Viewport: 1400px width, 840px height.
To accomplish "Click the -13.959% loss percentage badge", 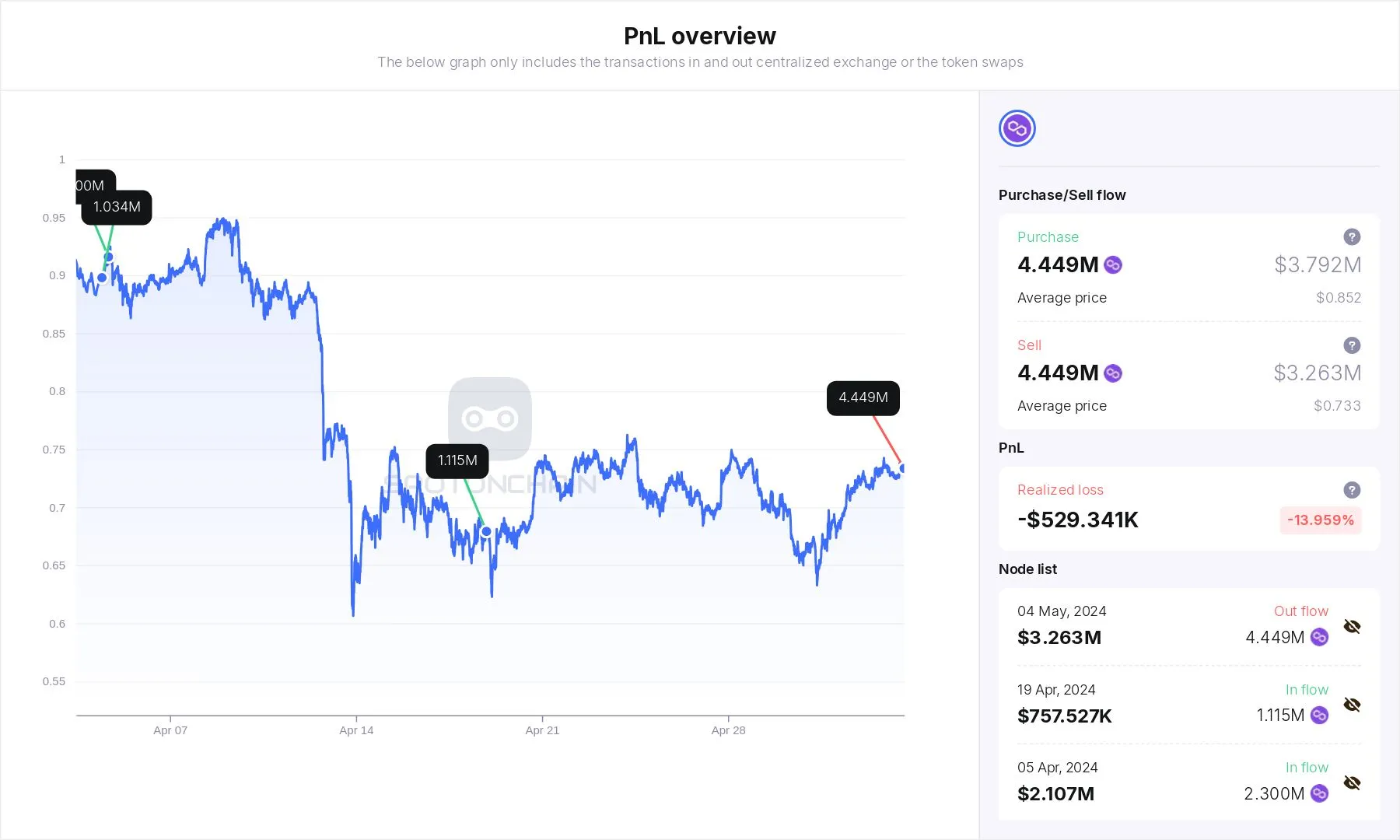I will click(1320, 520).
